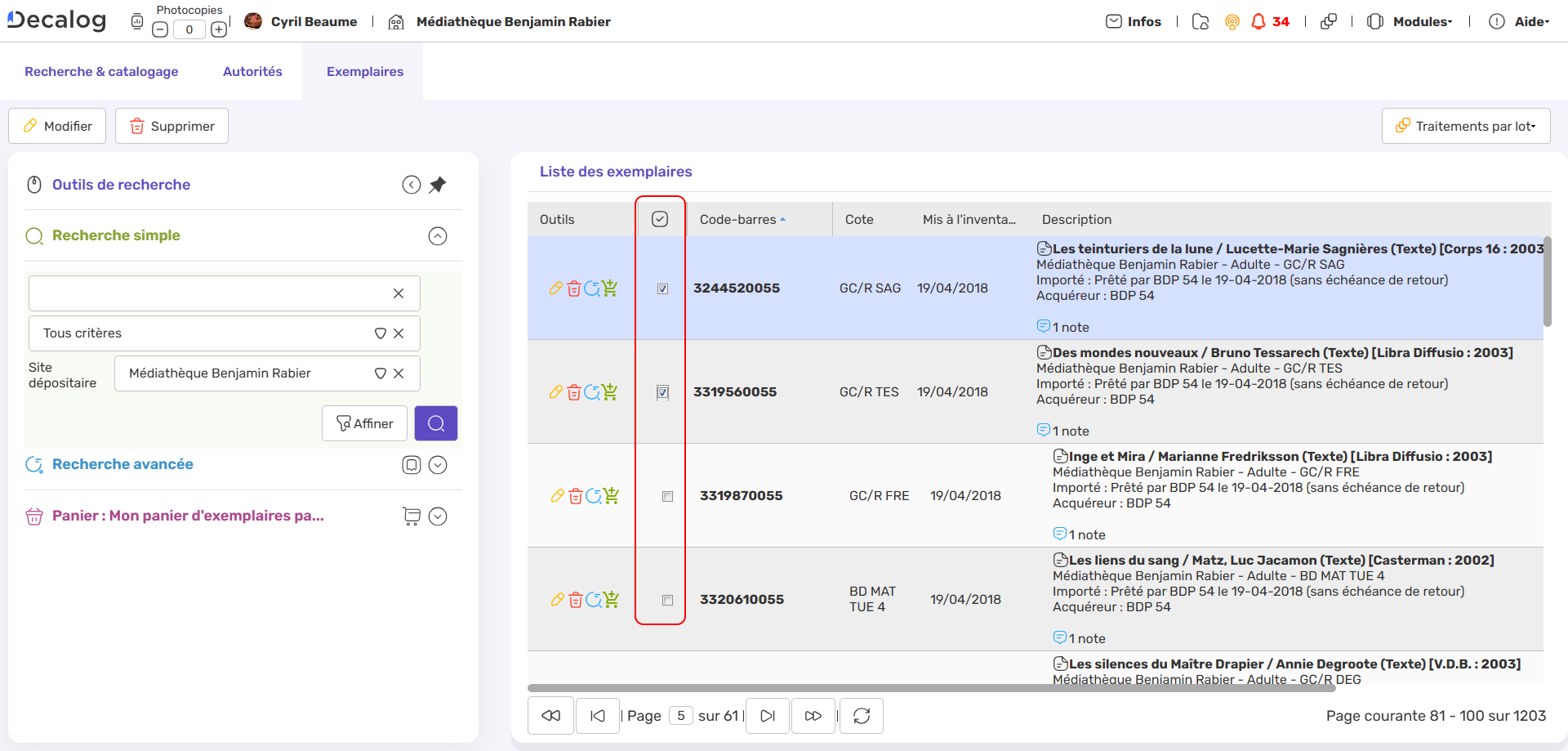1568x751 pixels.
Task: Collapse the Recherche simple section
Action: click(x=438, y=236)
